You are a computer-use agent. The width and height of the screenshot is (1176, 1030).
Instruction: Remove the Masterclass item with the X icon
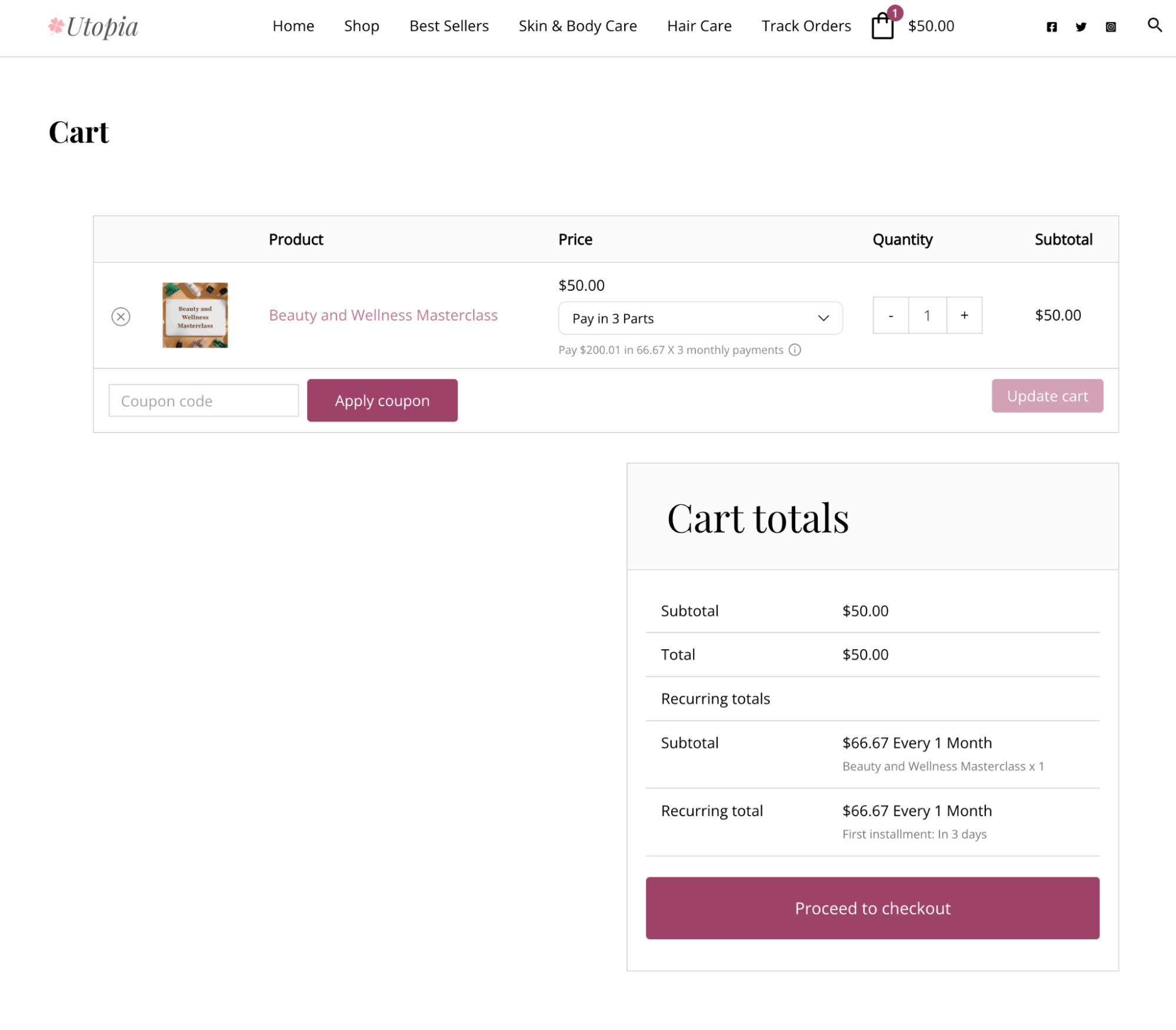pyautogui.click(x=121, y=316)
